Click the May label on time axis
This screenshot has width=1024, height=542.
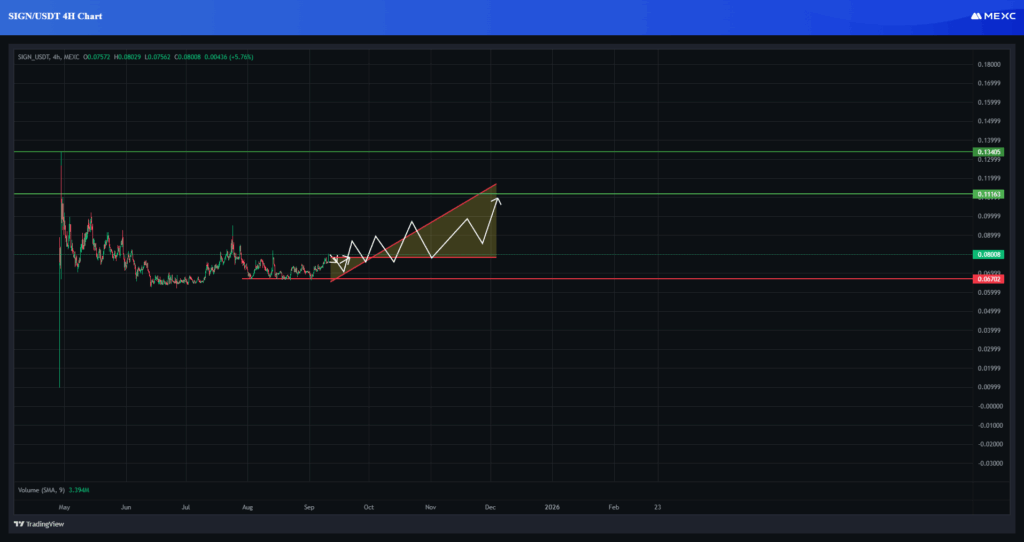[64, 507]
